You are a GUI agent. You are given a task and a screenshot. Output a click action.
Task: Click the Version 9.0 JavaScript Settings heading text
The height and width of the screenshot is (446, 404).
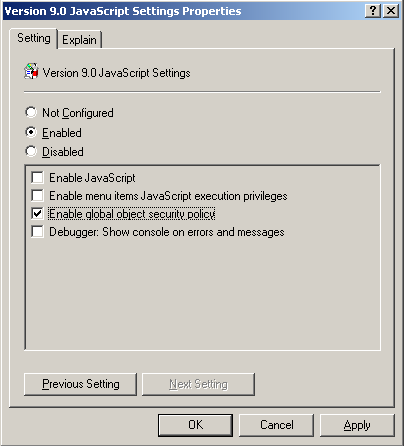pyautogui.click(x=116, y=73)
